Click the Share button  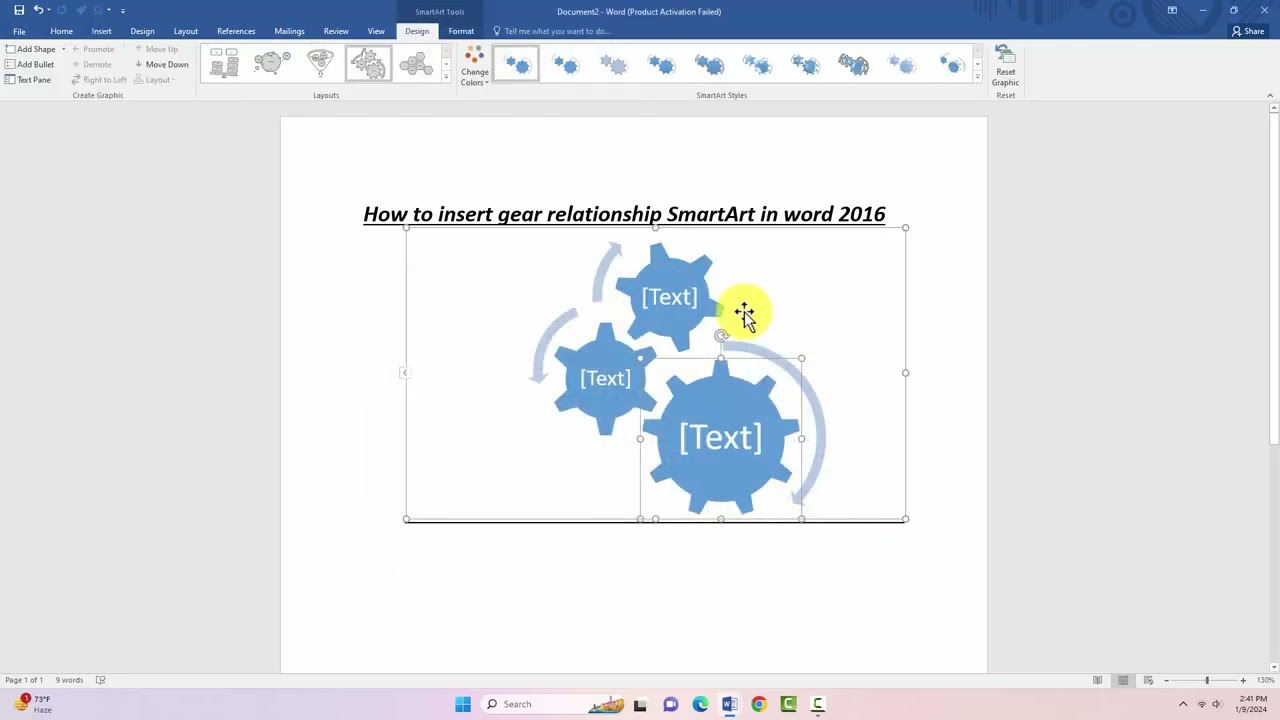[x=1248, y=31]
